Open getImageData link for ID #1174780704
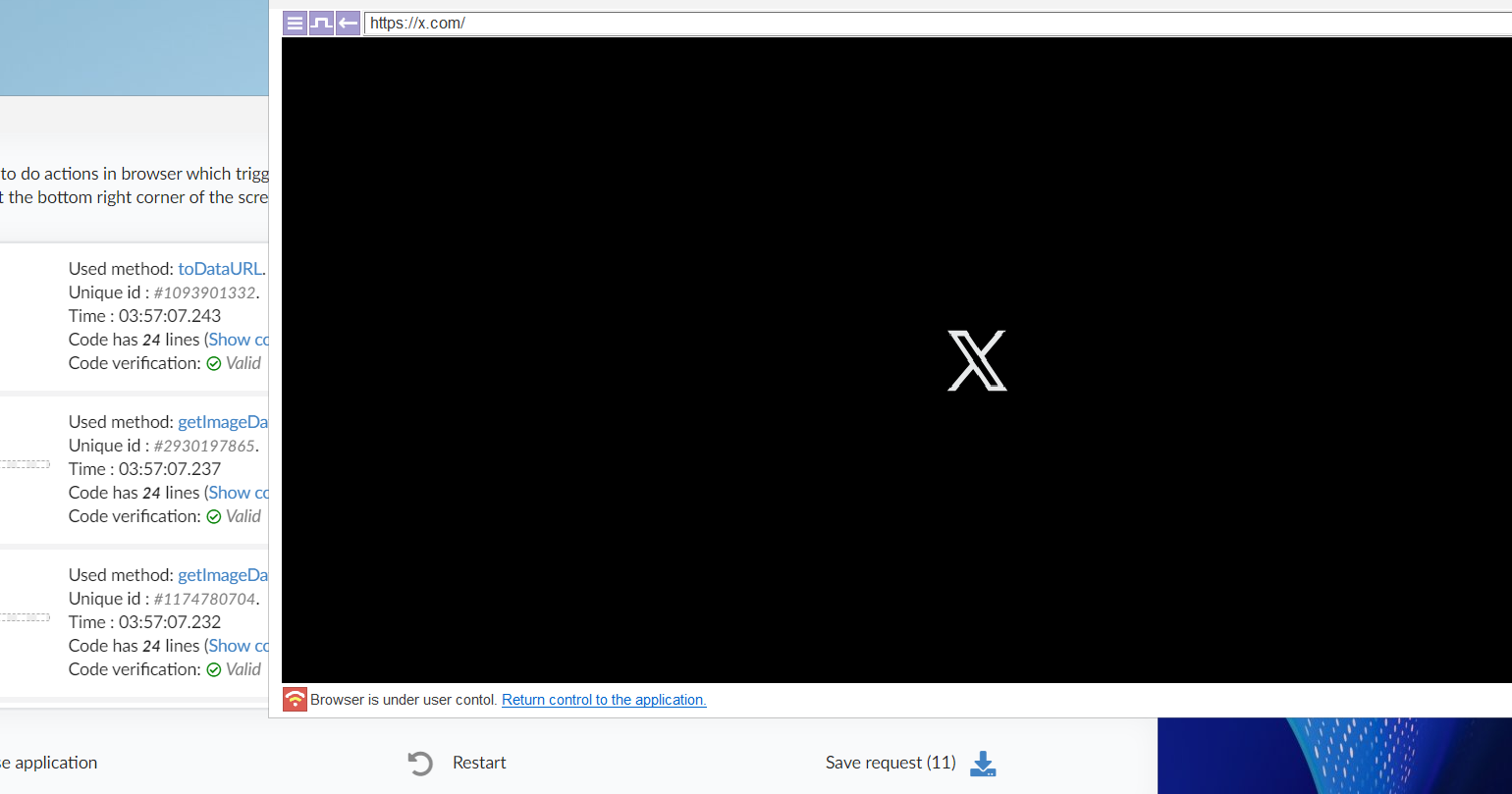 (223, 575)
